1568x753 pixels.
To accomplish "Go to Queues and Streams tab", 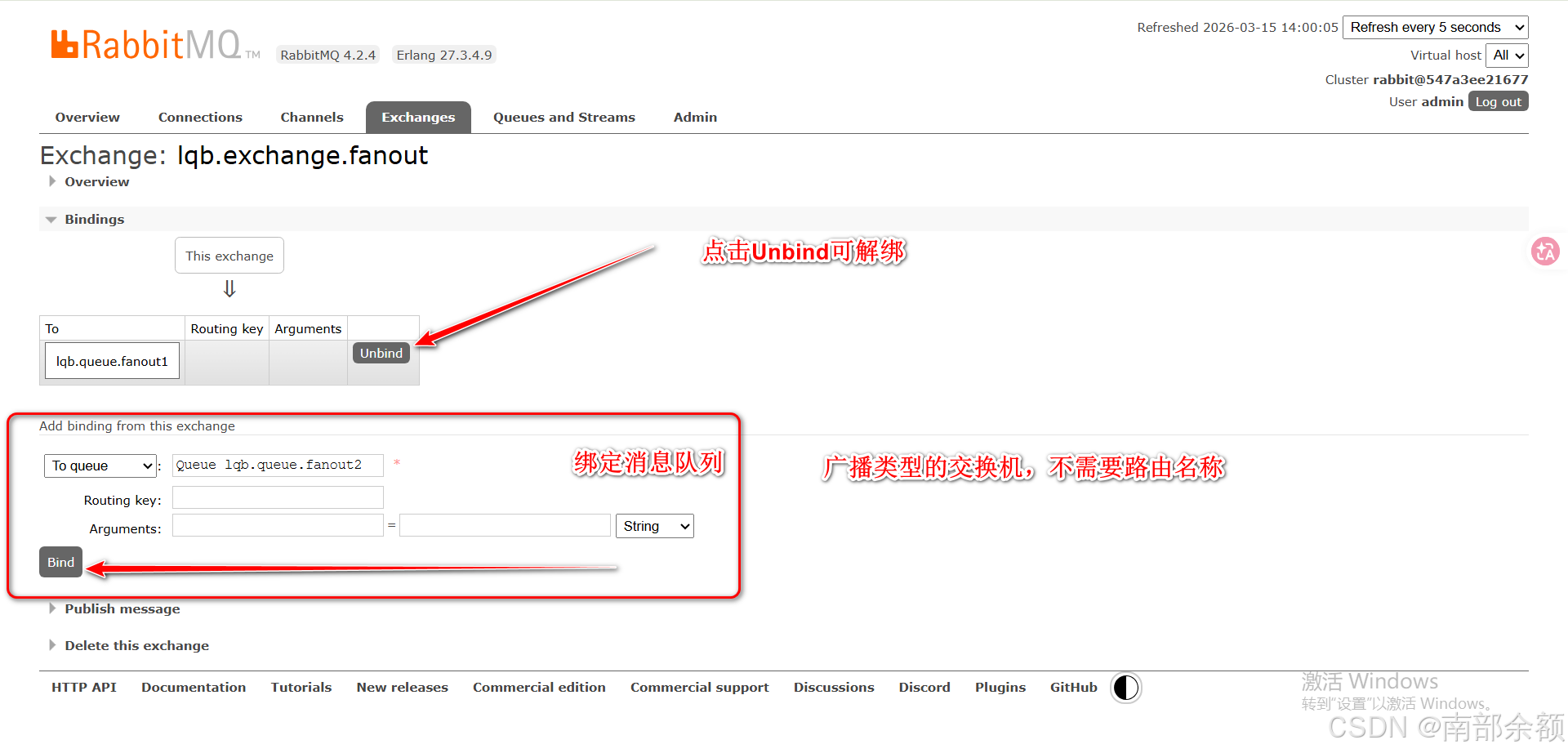I will [563, 117].
